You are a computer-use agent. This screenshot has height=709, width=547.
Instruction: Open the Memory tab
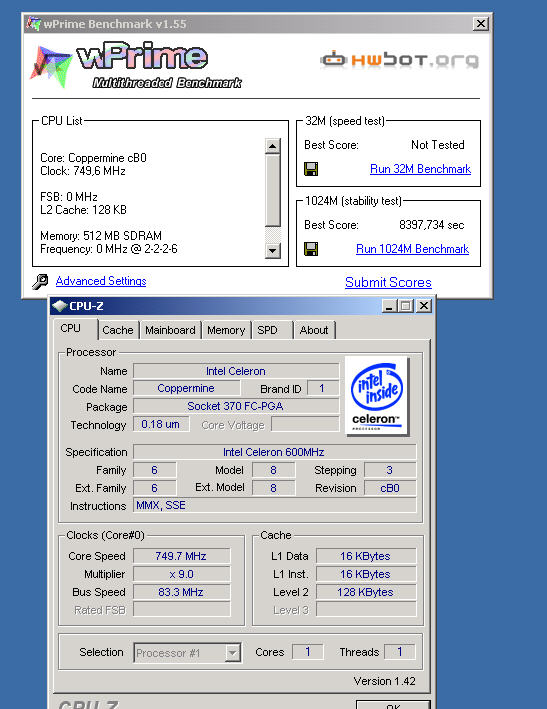point(226,330)
